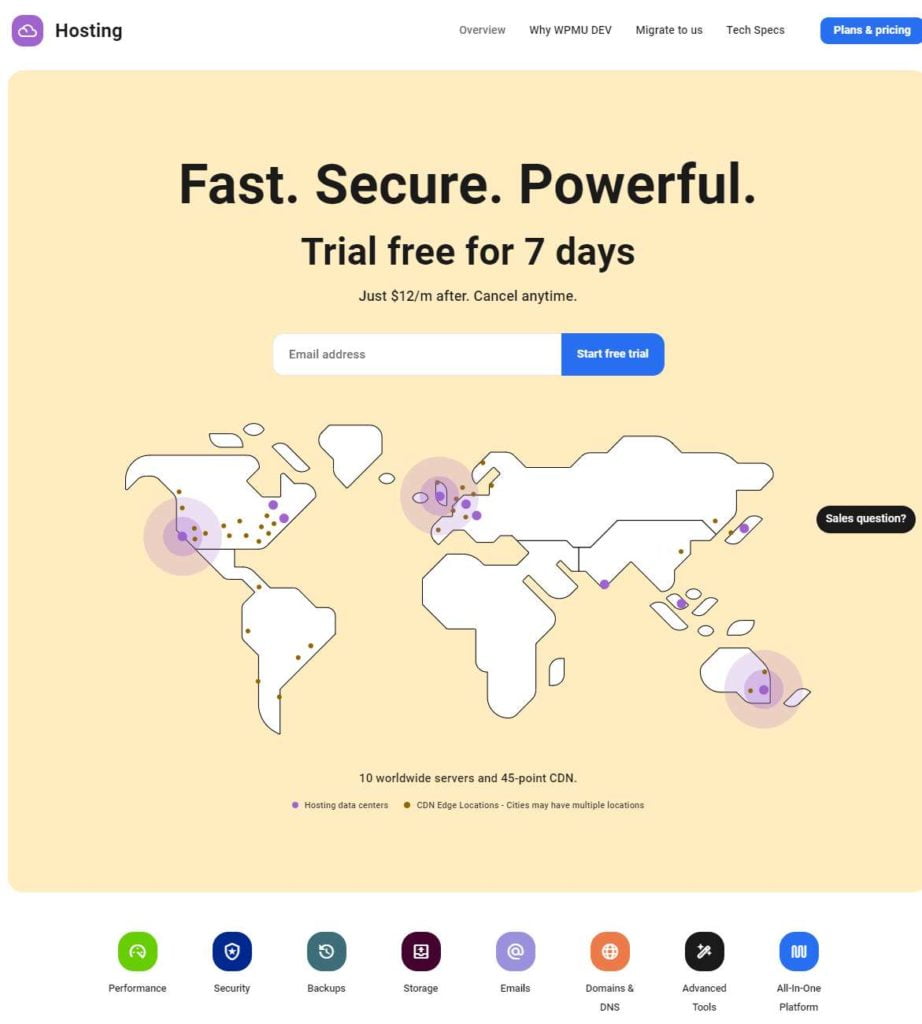Click the Hosting title text in header
Screen dimensions: 922x1024
[x=89, y=31]
